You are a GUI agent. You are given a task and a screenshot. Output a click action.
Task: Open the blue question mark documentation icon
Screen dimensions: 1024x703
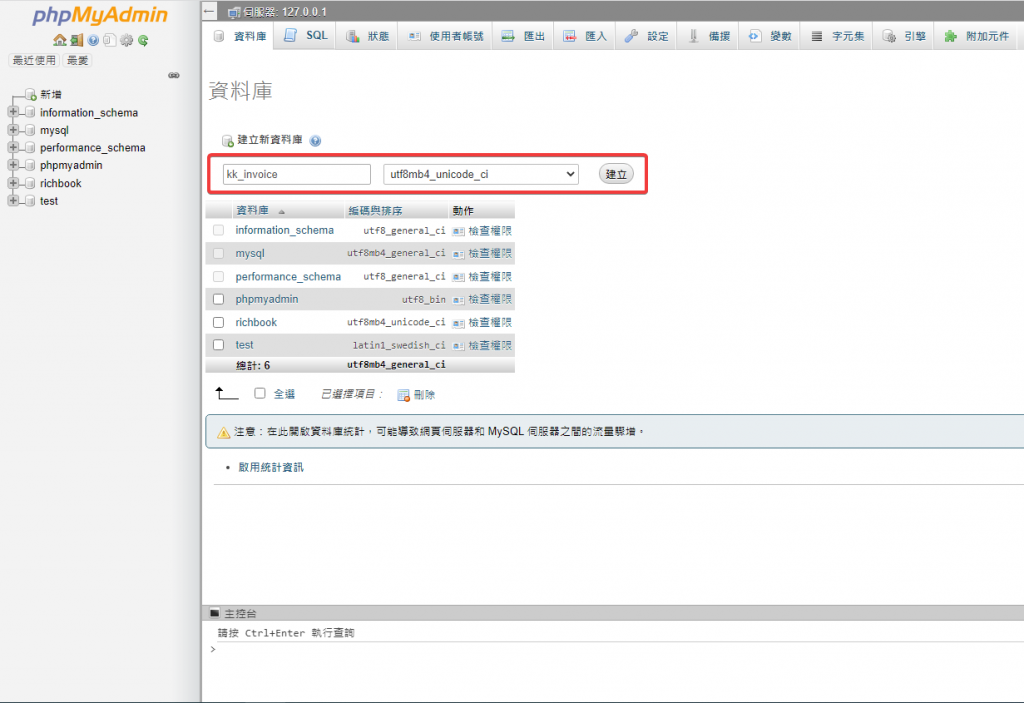pyautogui.click(x=93, y=40)
